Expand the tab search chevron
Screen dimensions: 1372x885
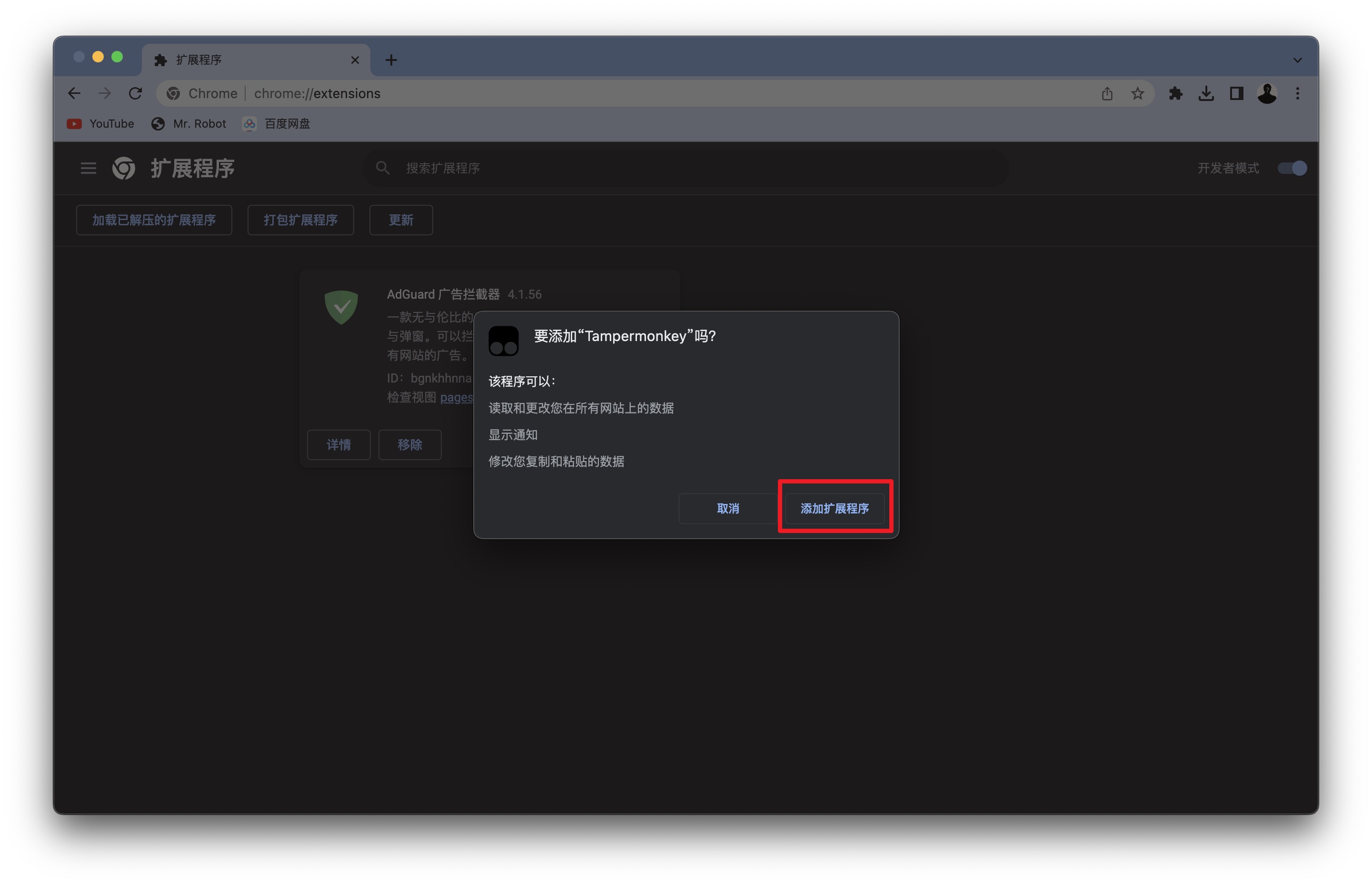tap(1297, 60)
